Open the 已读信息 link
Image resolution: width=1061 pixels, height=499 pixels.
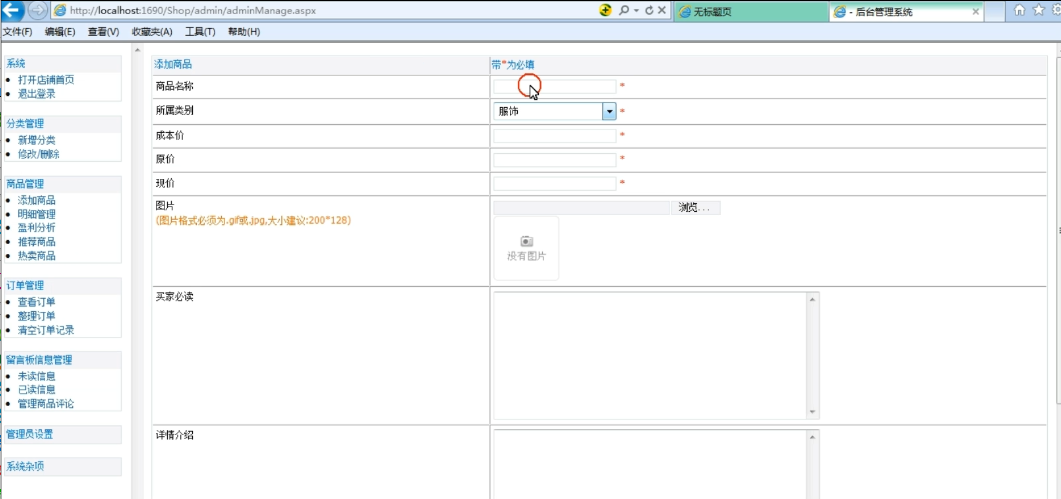pyautogui.click(x=37, y=389)
